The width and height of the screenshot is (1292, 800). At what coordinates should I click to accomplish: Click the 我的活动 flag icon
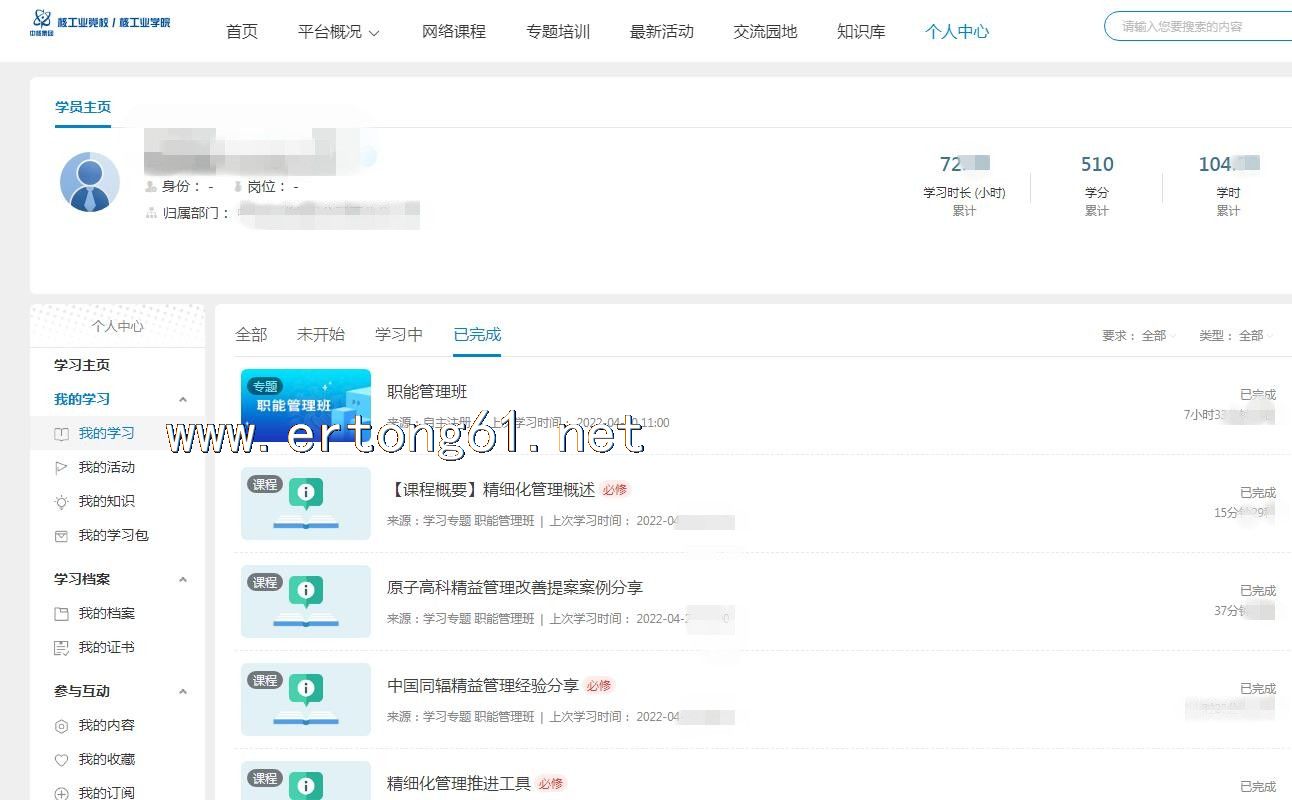point(61,468)
